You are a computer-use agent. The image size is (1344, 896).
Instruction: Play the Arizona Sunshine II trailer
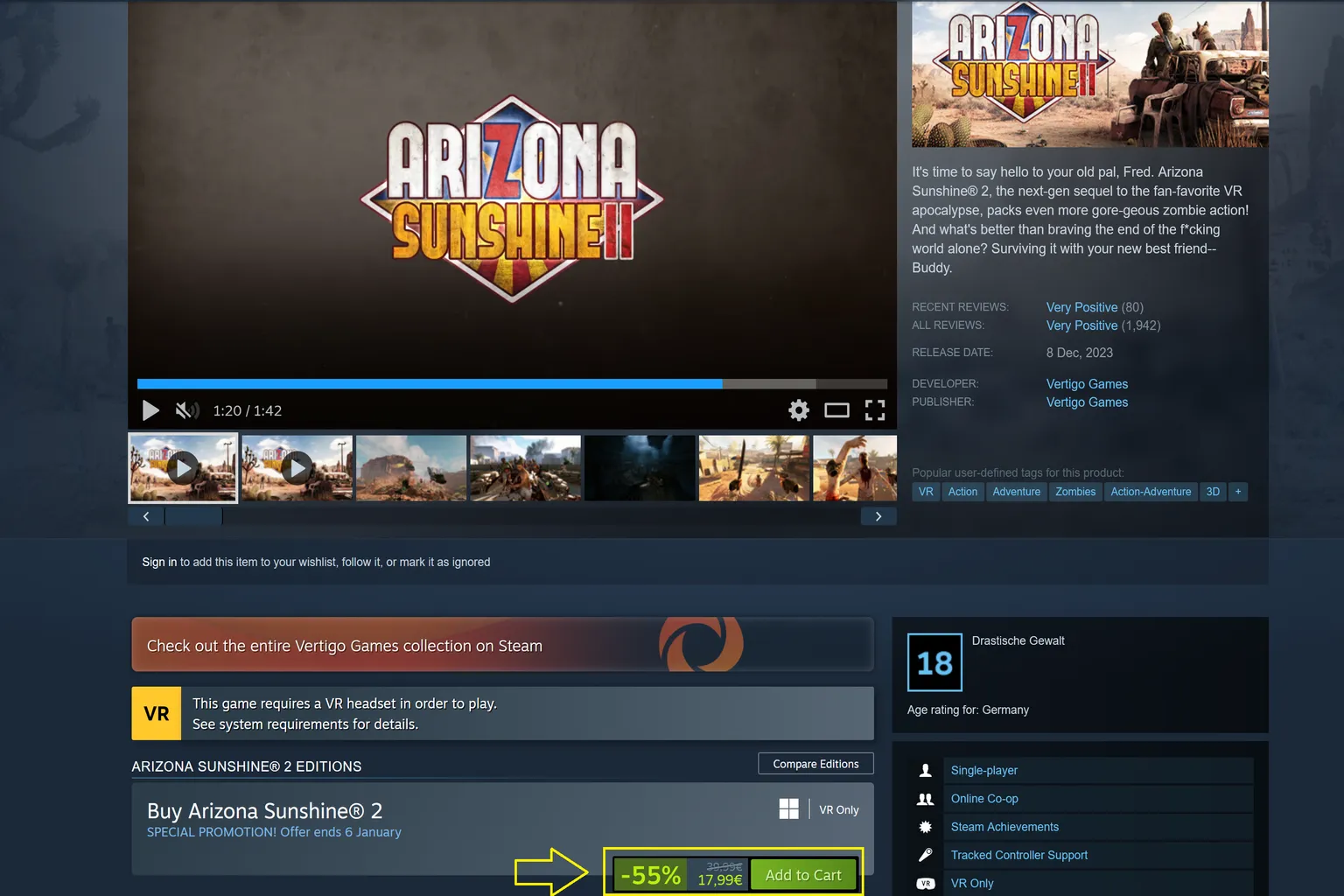150,410
